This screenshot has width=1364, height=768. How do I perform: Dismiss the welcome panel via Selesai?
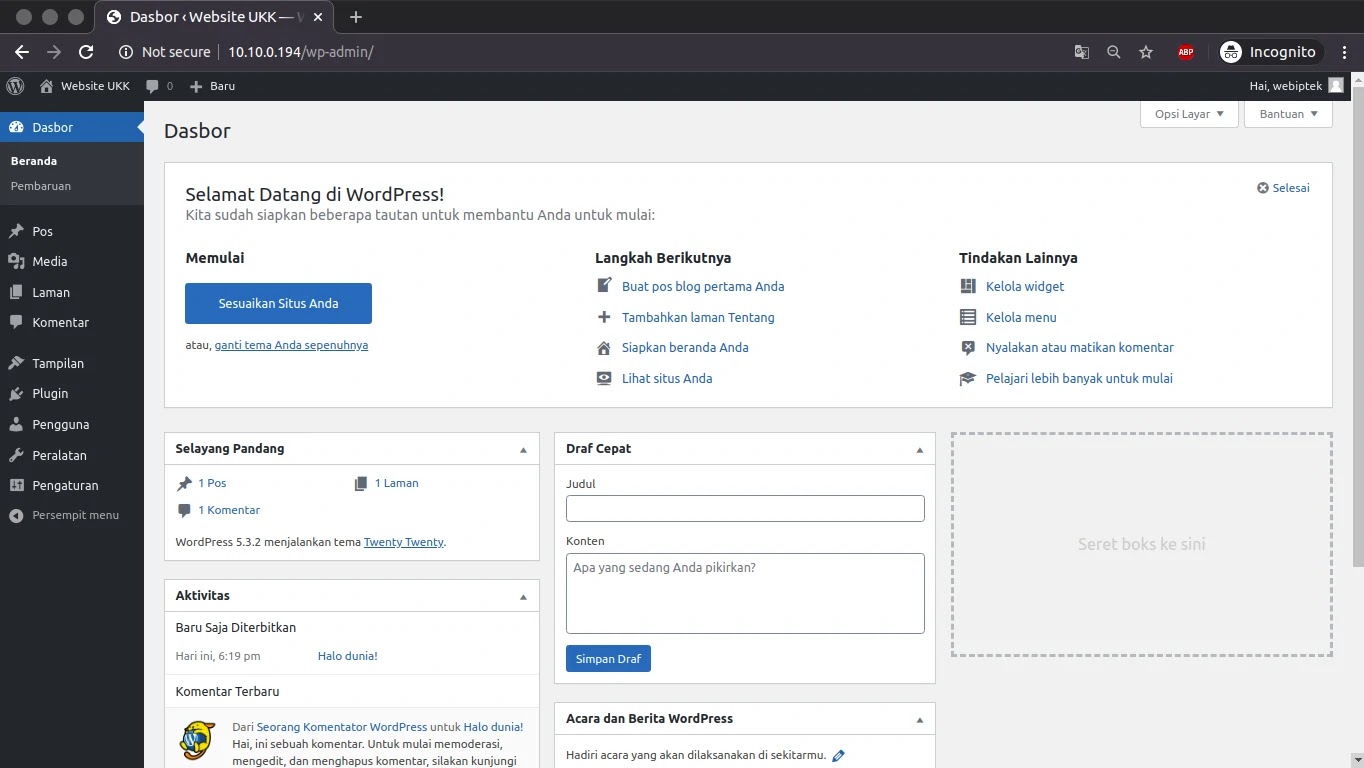pos(1283,188)
